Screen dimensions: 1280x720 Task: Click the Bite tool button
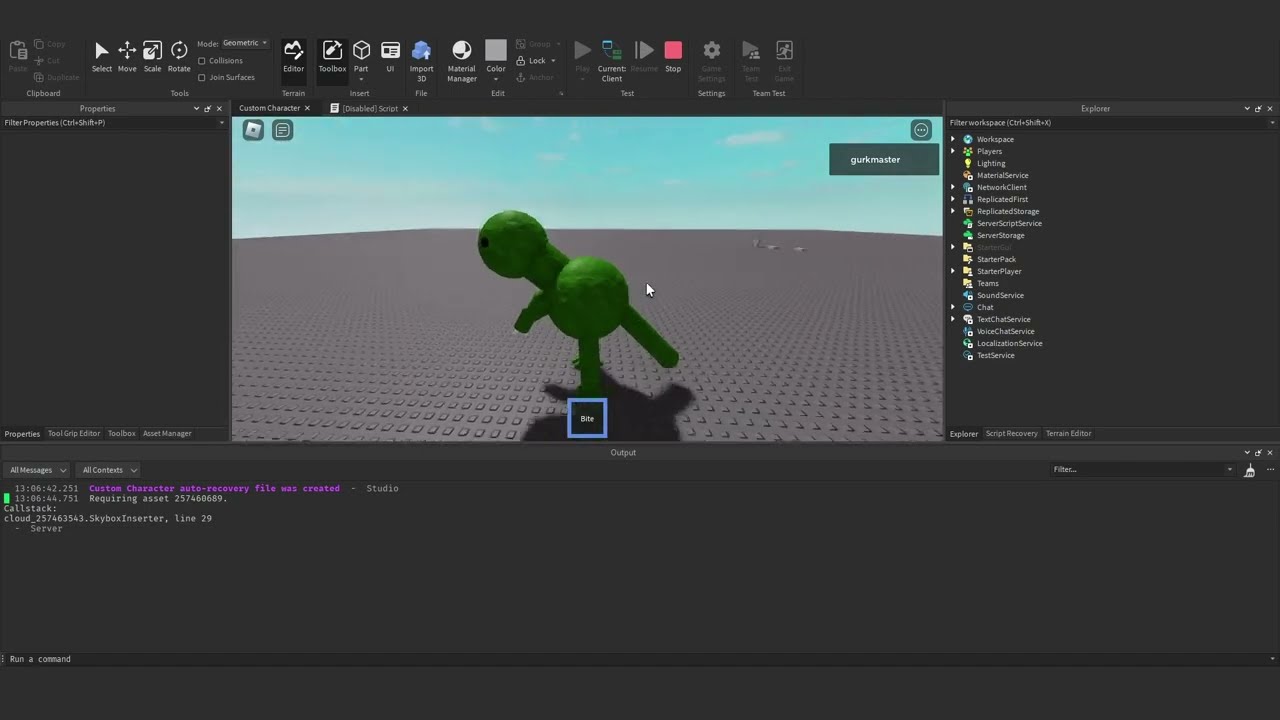click(x=587, y=418)
